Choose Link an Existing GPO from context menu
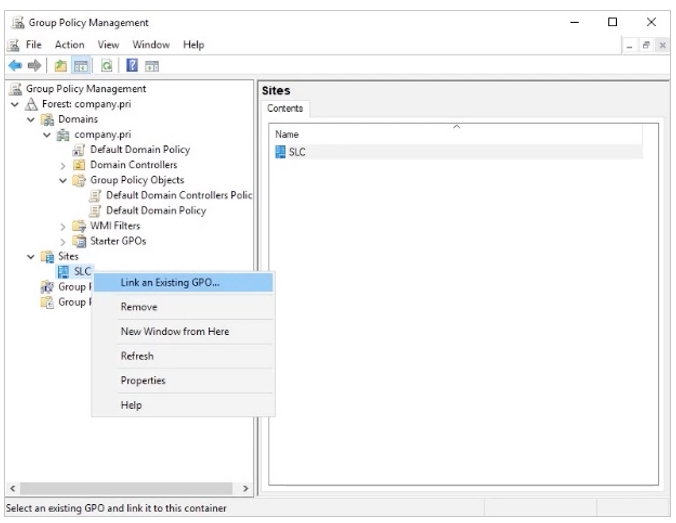The image size is (676, 523). pyautogui.click(x=170, y=282)
